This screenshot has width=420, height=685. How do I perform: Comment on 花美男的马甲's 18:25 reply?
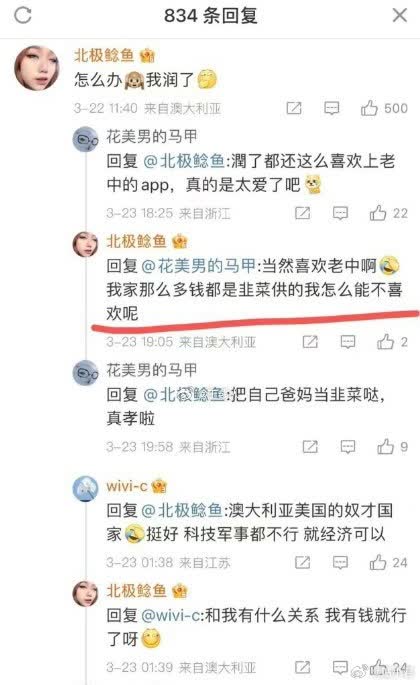pyautogui.click(x=340, y=213)
